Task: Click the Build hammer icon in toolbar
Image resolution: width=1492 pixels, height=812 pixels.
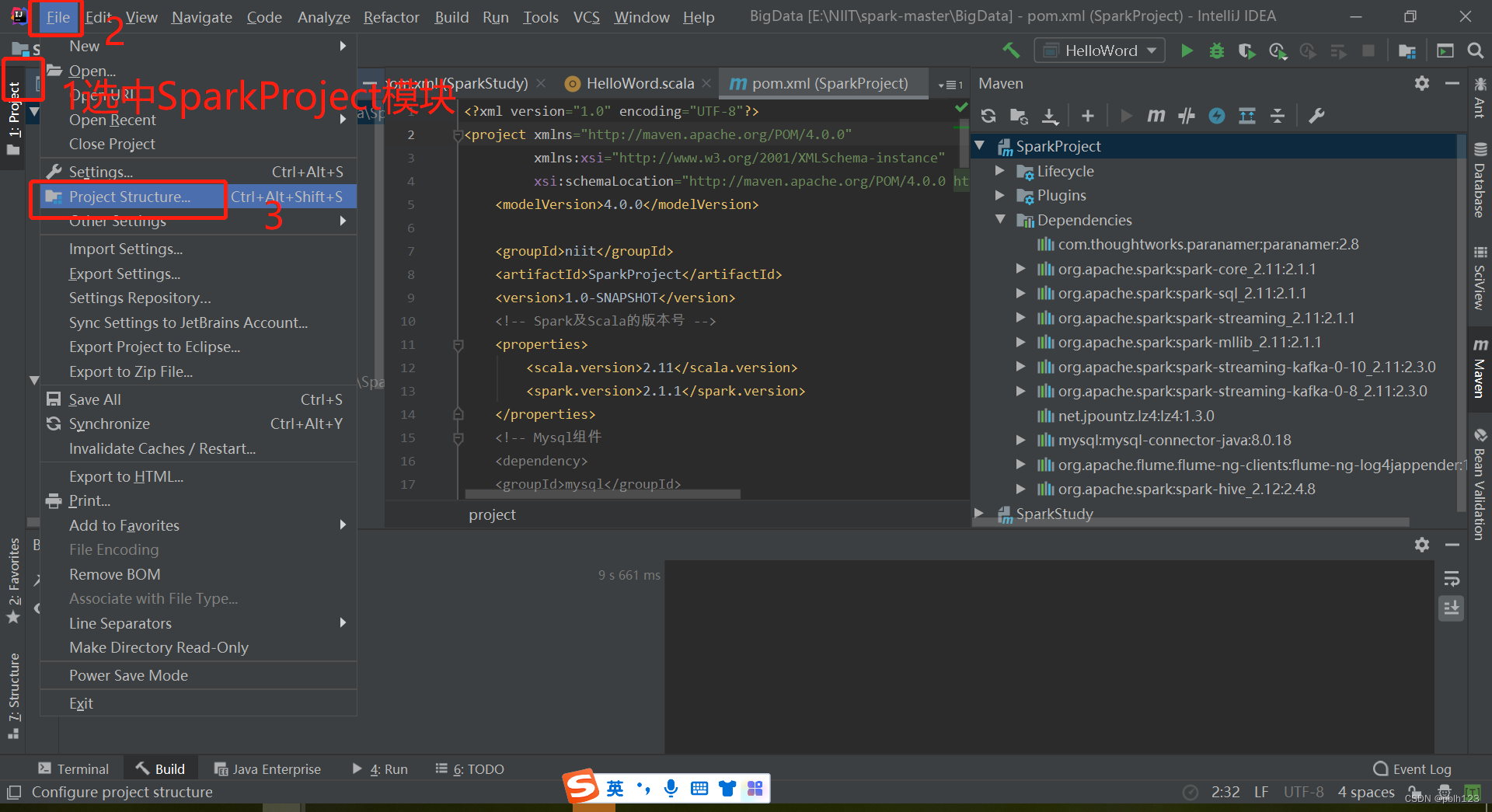Action: (x=1010, y=51)
